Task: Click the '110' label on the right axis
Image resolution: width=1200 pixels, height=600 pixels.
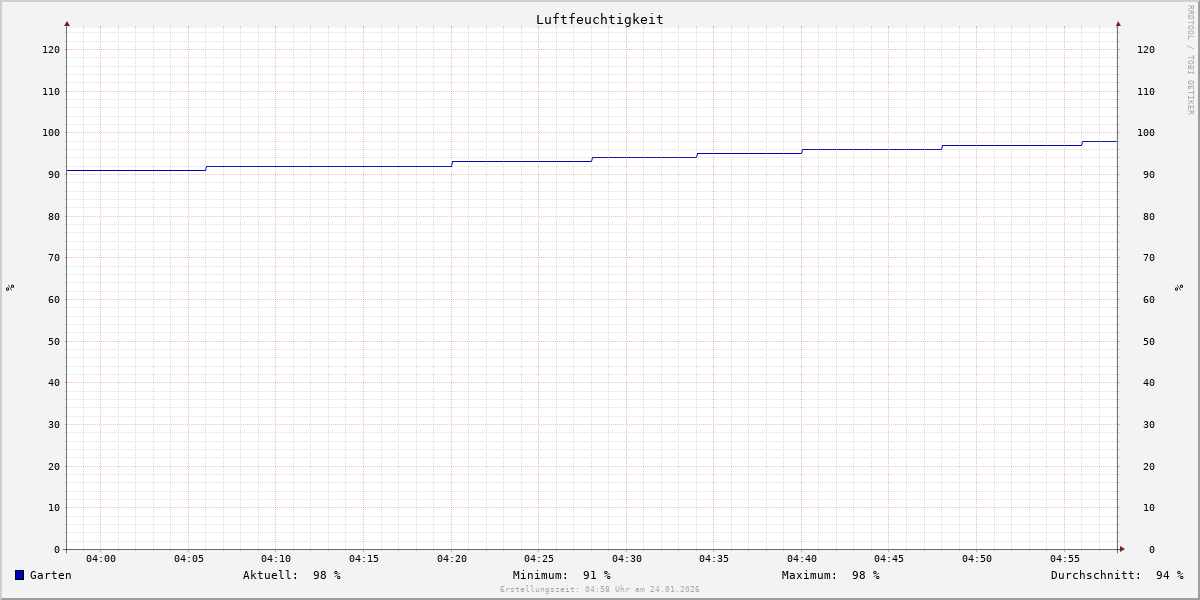Action: tap(1146, 91)
